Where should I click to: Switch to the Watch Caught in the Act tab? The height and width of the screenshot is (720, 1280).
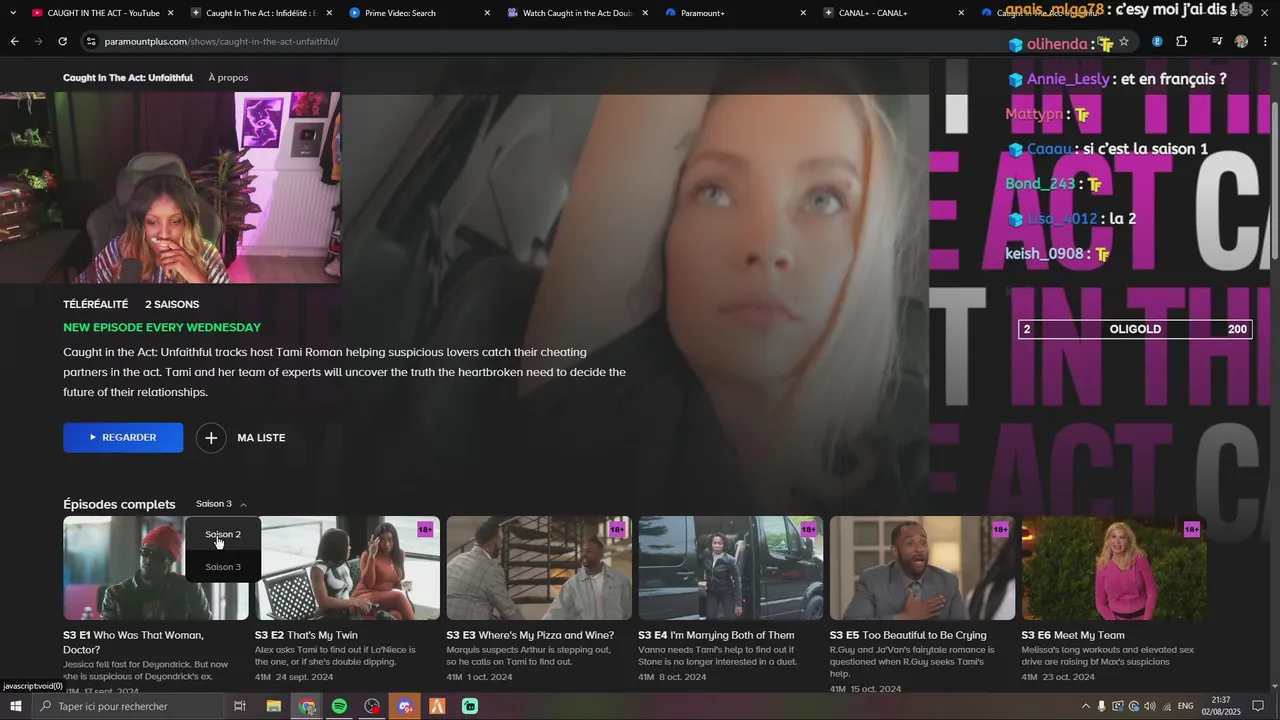tap(571, 13)
